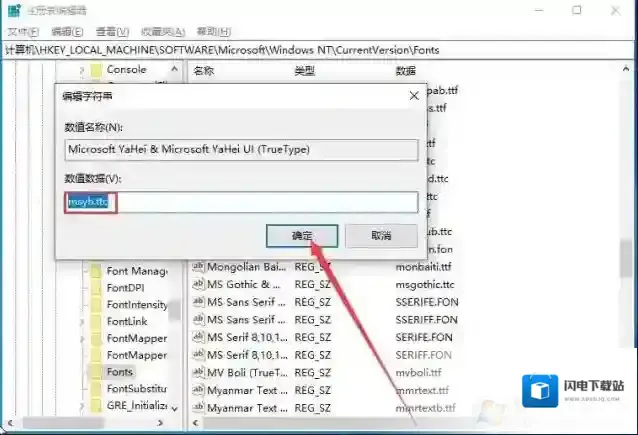Expand the GRE_Initialize tree node

click(81, 405)
